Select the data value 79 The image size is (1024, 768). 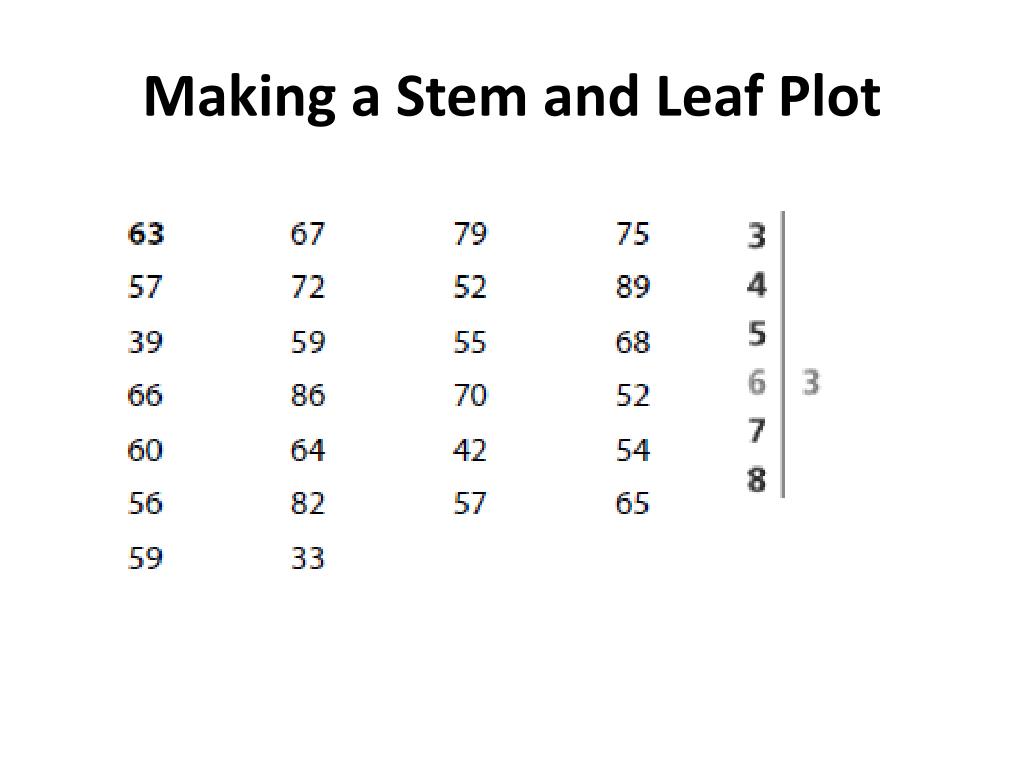point(469,234)
